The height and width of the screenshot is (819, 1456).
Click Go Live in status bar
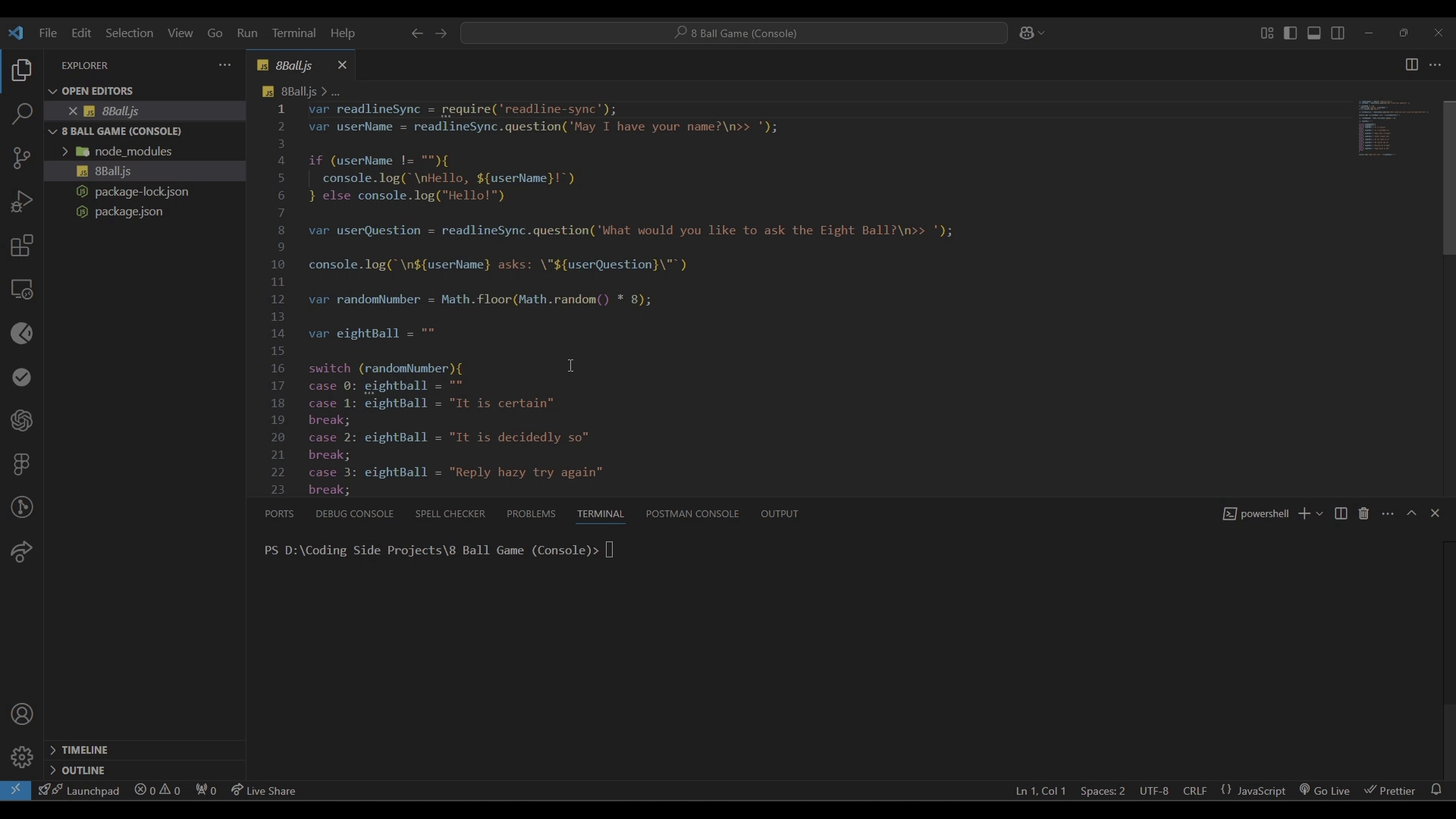click(1324, 790)
